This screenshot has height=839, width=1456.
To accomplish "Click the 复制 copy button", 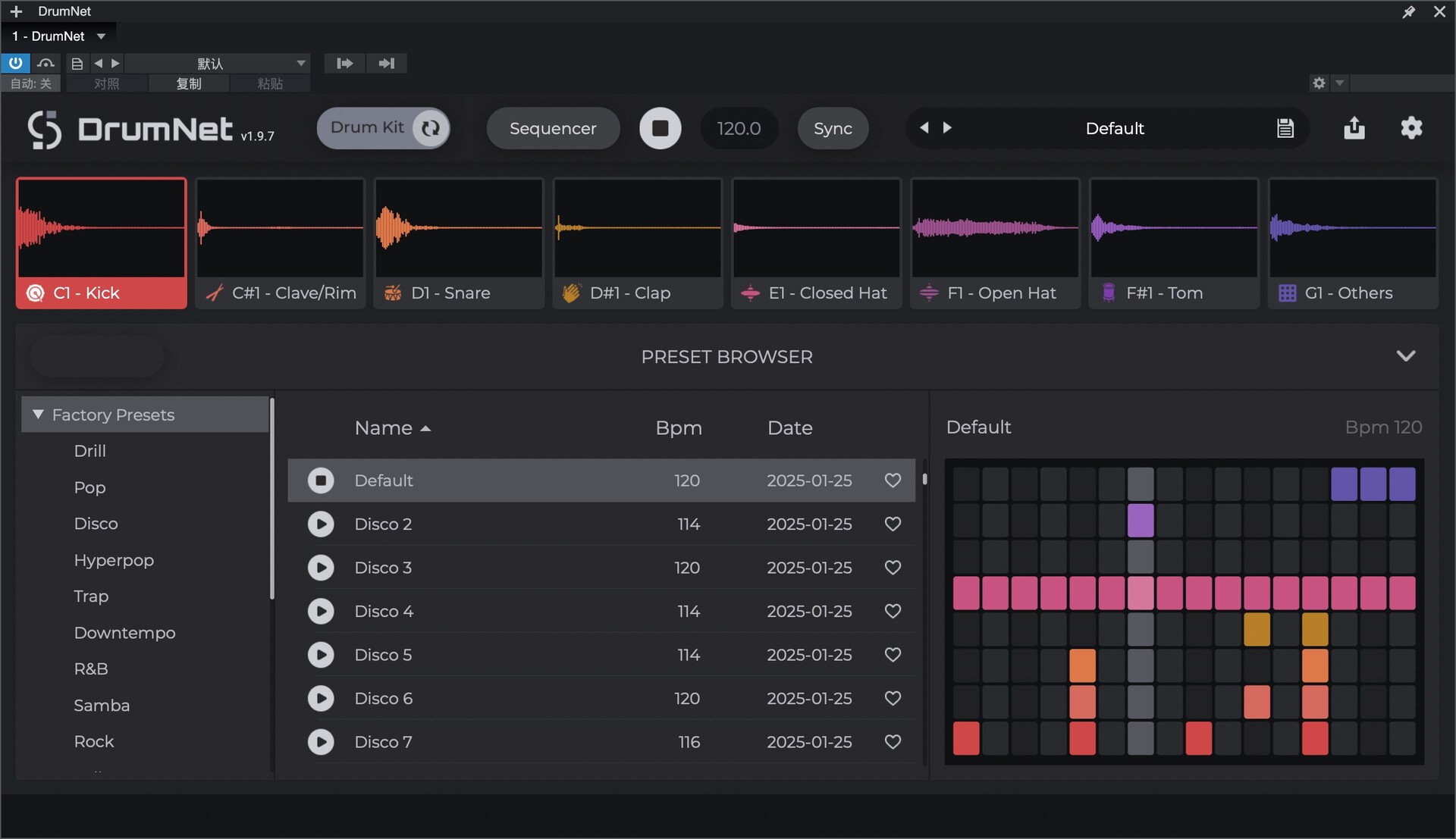I will pyautogui.click(x=189, y=83).
